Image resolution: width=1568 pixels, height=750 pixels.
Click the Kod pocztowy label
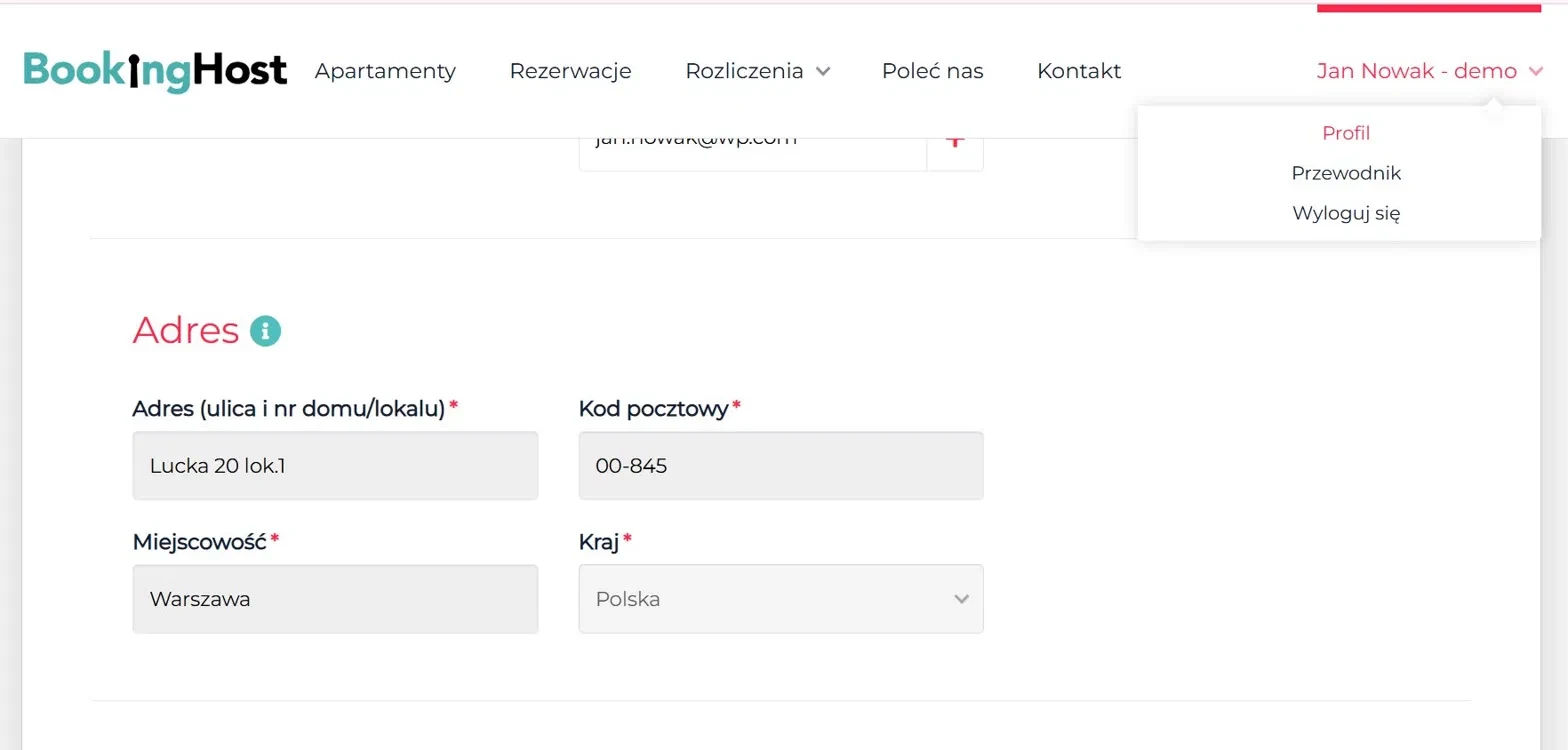(x=653, y=408)
